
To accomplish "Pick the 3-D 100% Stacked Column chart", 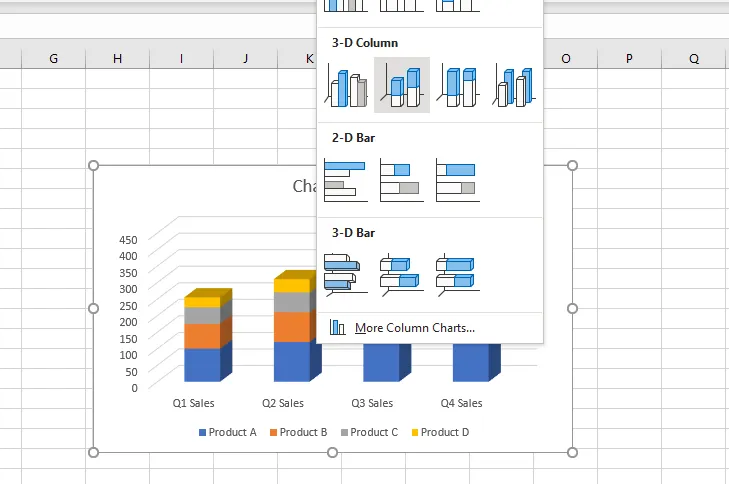I will (x=458, y=86).
